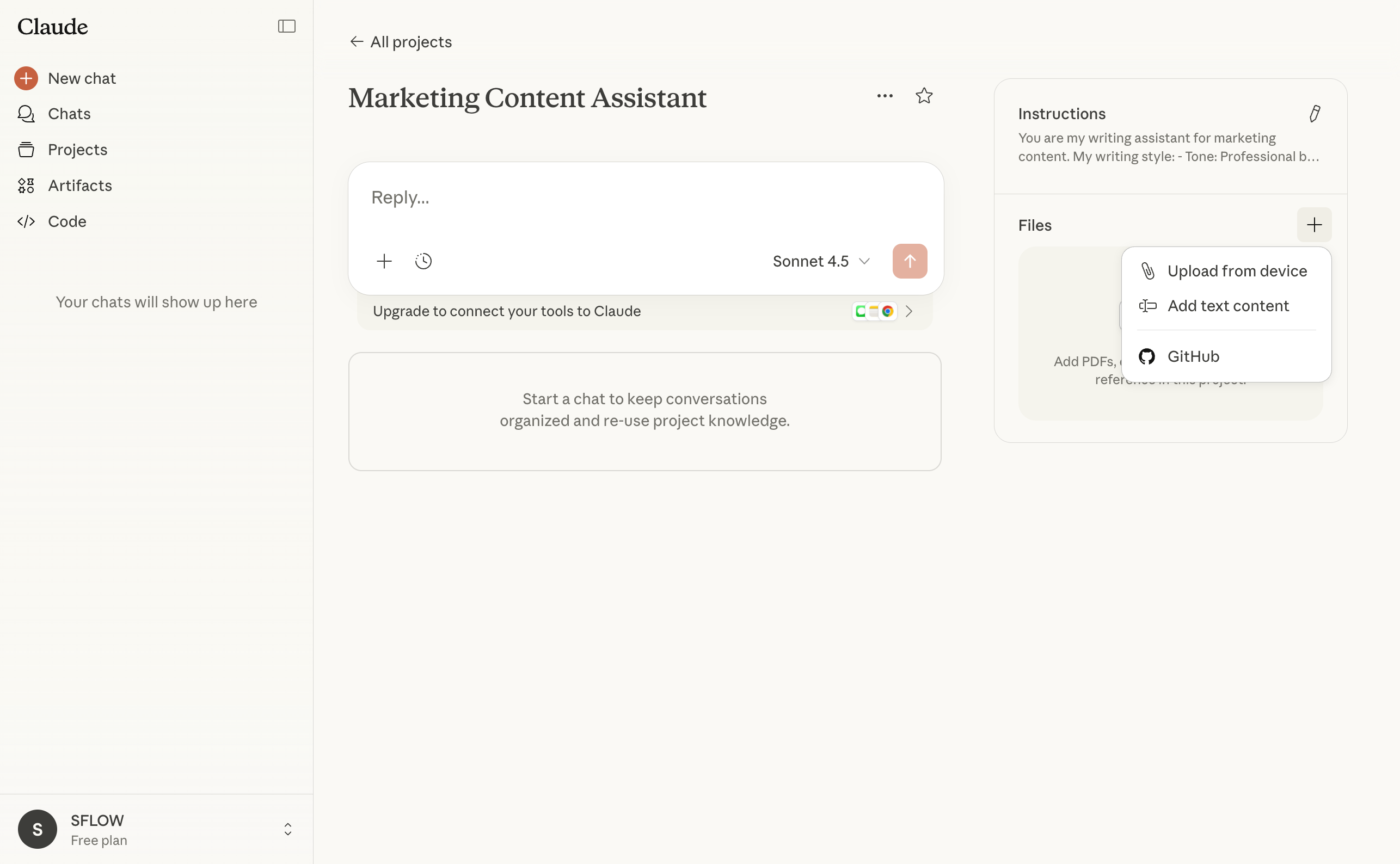Image resolution: width=1400 pixels, height=864 pixels.
Task: Edit instructions with pencil icon
Action: click(x=1314, y=114)
